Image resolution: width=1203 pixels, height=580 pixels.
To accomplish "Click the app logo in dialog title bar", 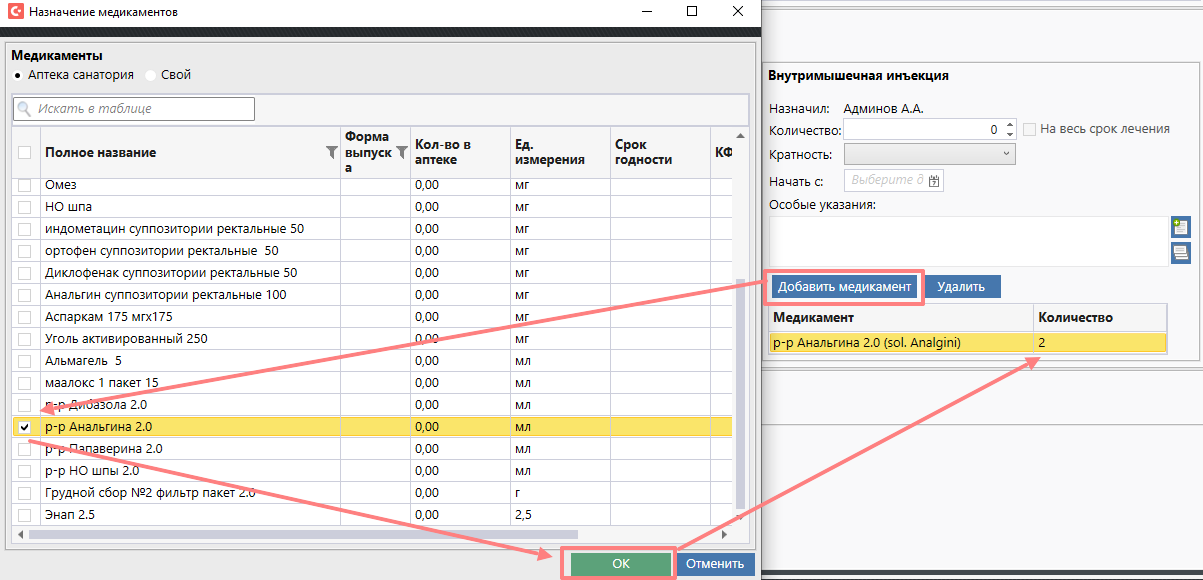I will click(x=15, y=13).
